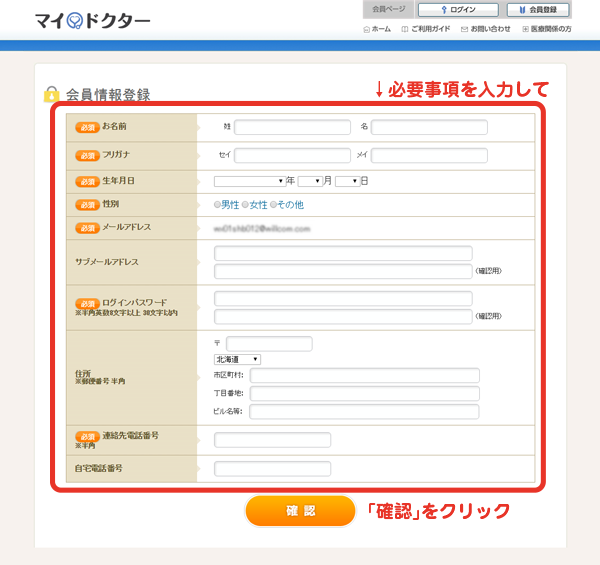
Task: Click the book icon beside ご利用ガイド
Action: 404,29
